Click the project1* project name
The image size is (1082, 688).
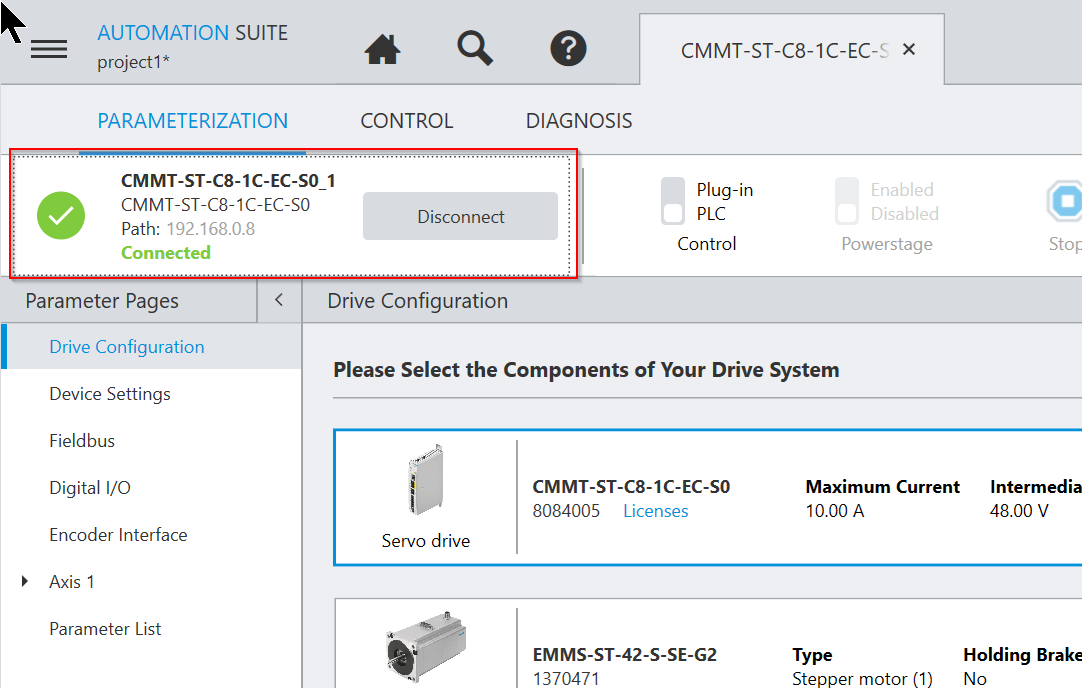[x=133, y=61]
